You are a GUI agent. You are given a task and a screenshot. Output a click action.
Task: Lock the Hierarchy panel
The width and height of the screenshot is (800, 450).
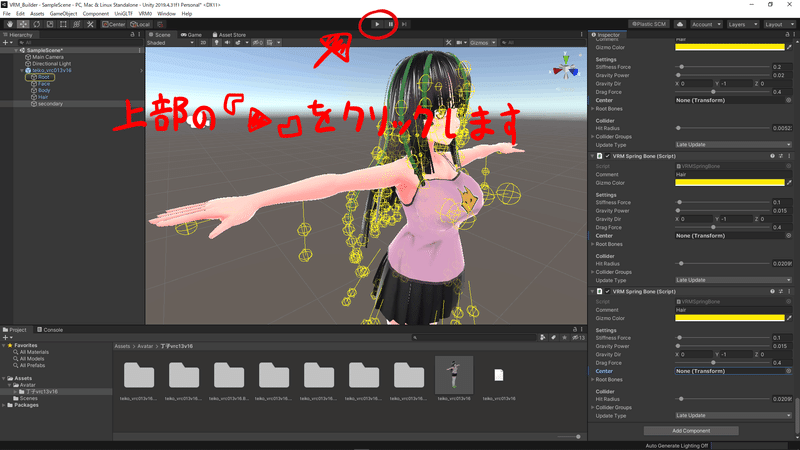pos(132,35)
